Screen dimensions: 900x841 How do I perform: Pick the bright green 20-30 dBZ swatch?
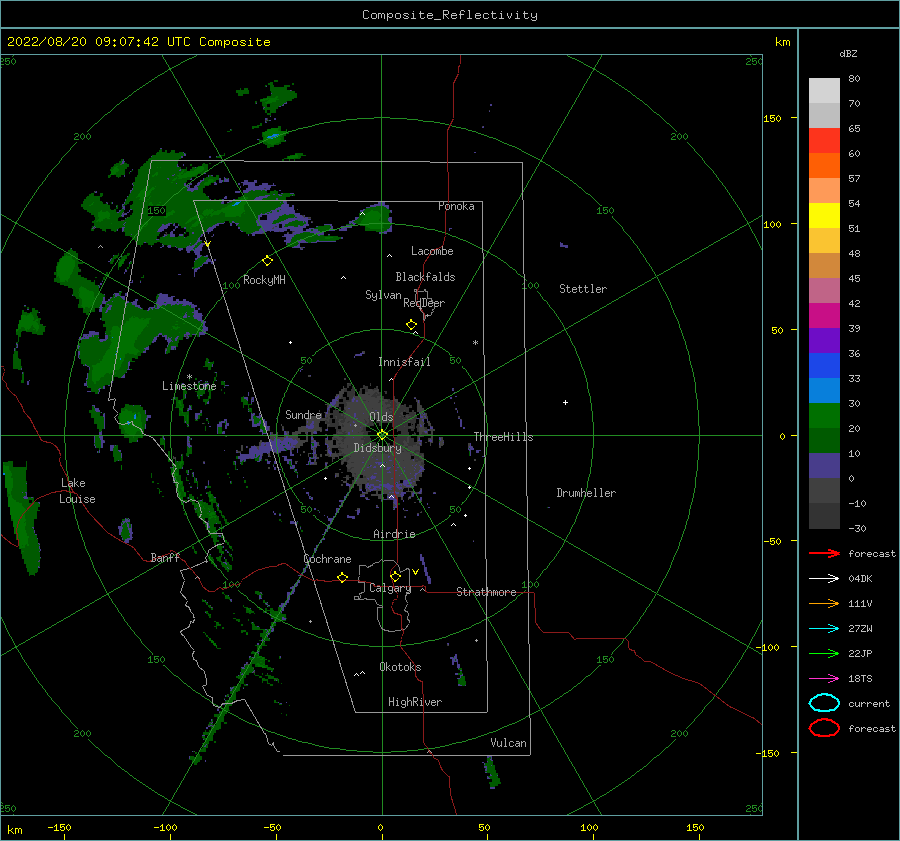(x=824, y=416)
